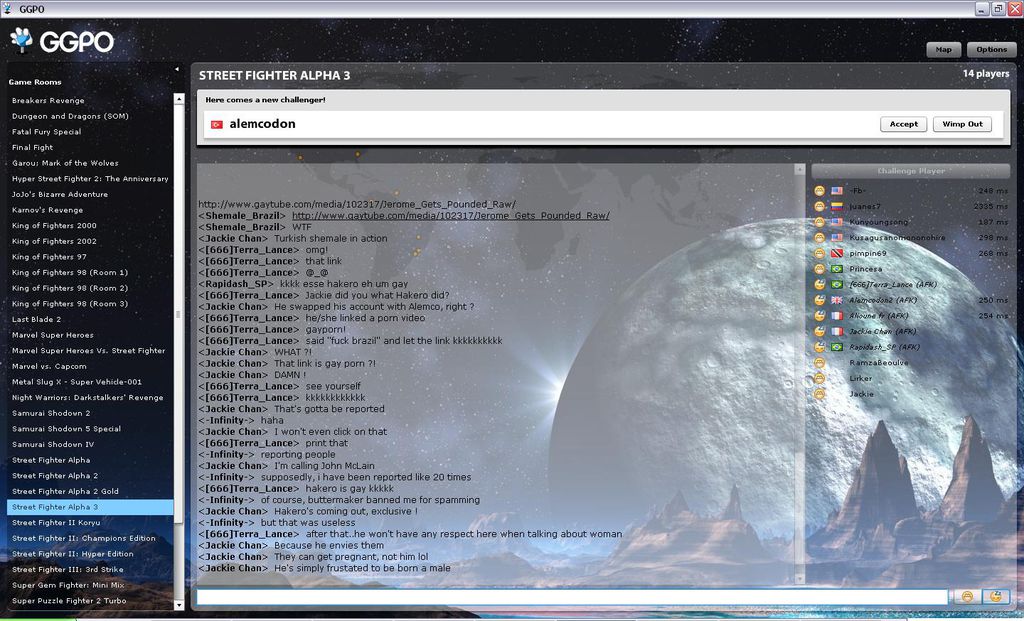The image size is (1024, 621).
Task: Click the GGPO logo in the header
Action: (62, 41)
